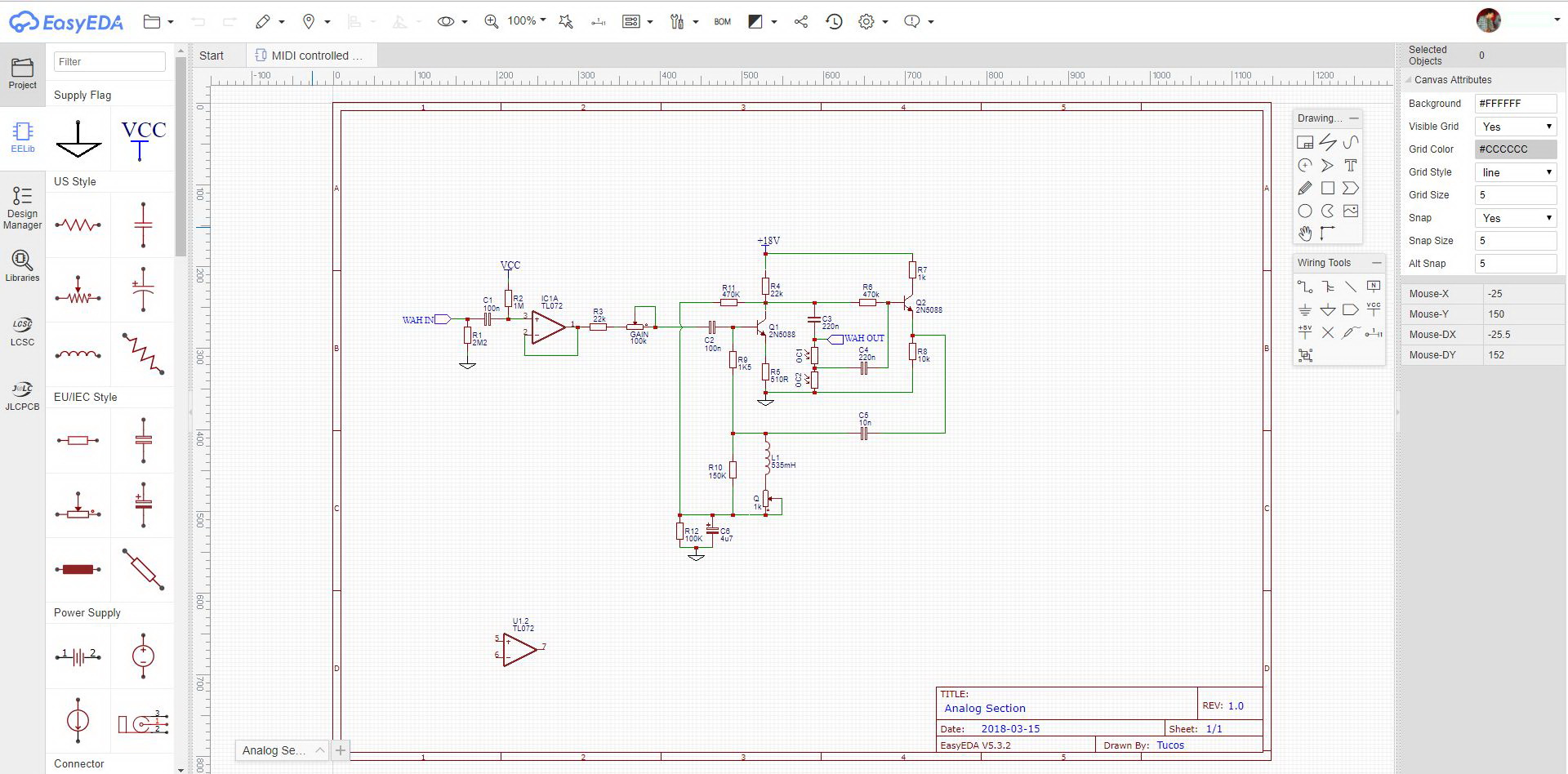Switch to the Start tab

point(212,56)
